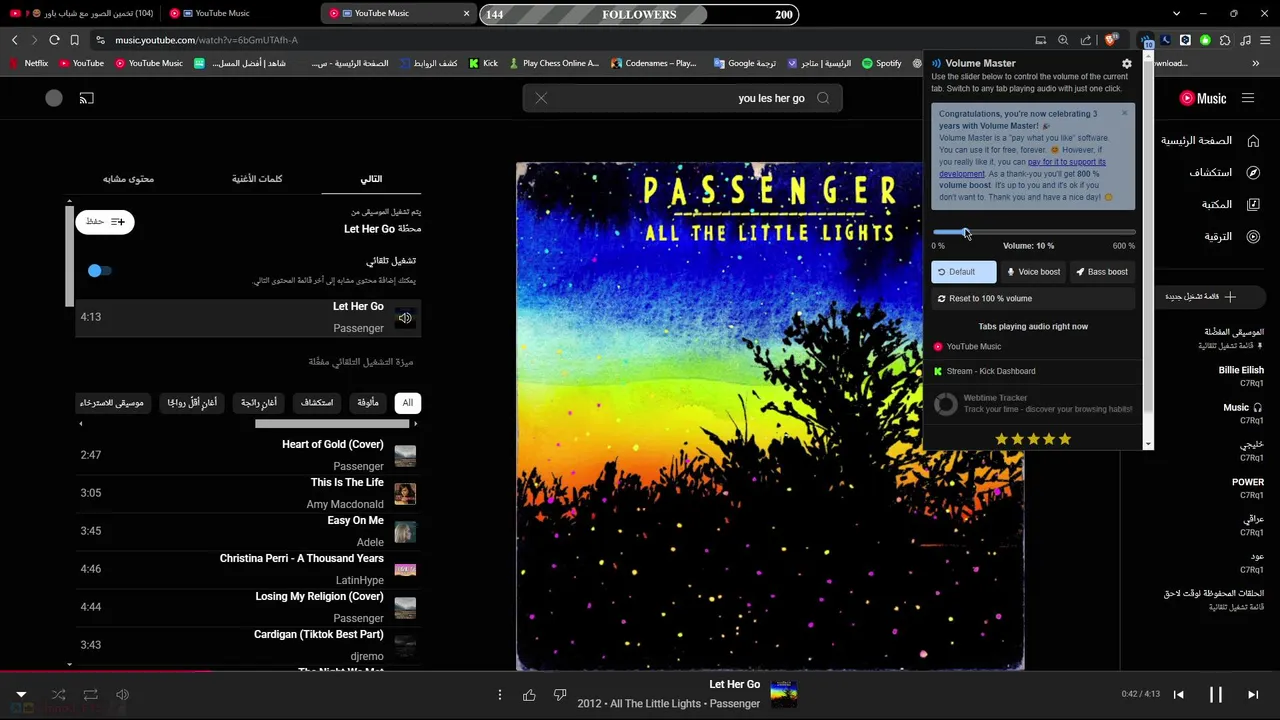Reload the page
The width and height of the screenshot is (1280, 720).
click(54, 40)
